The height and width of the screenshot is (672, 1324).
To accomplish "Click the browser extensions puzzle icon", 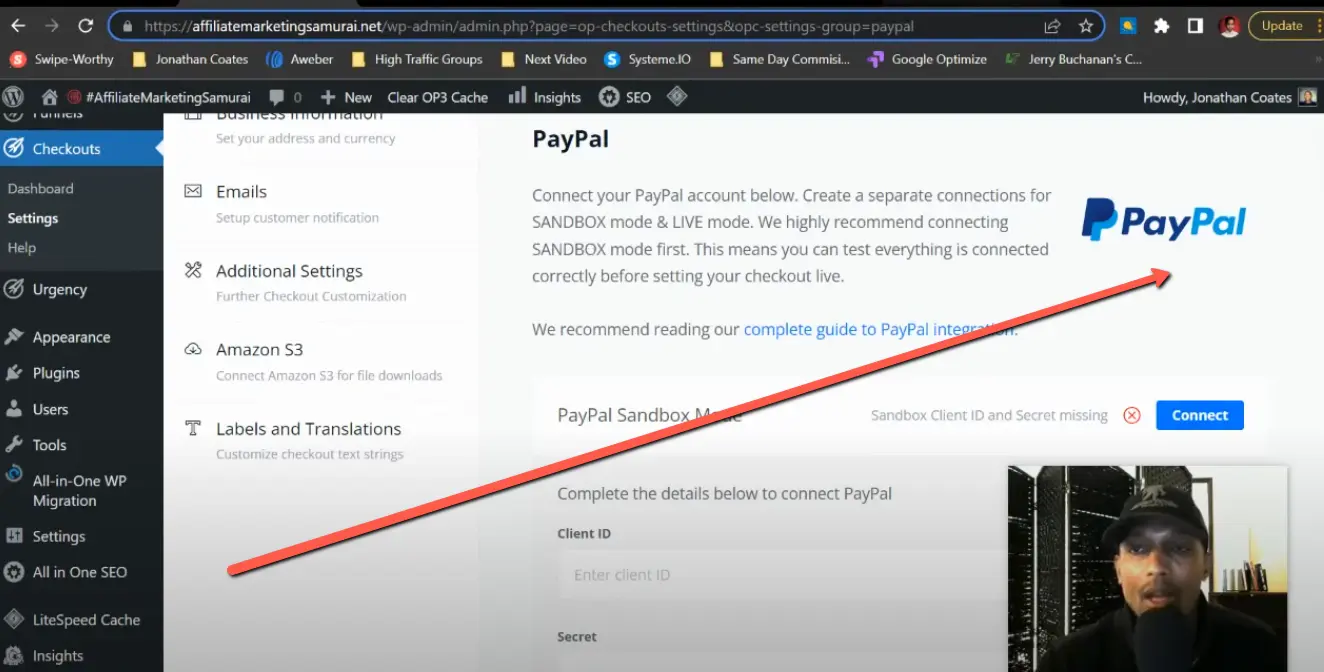I will (x=1161, y=25).
